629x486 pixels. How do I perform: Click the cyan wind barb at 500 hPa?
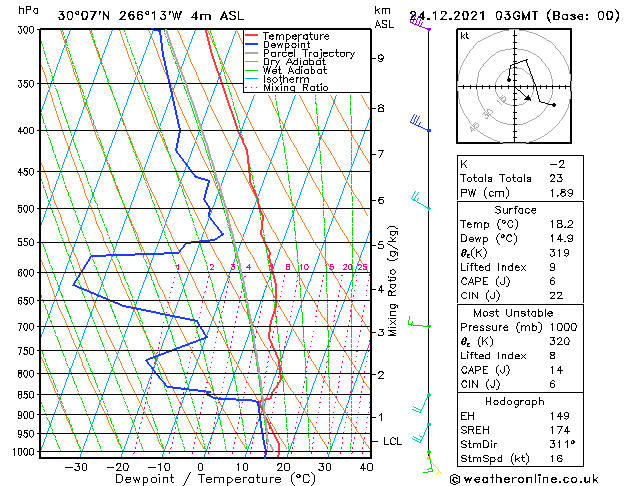click(x=421, y=201)
